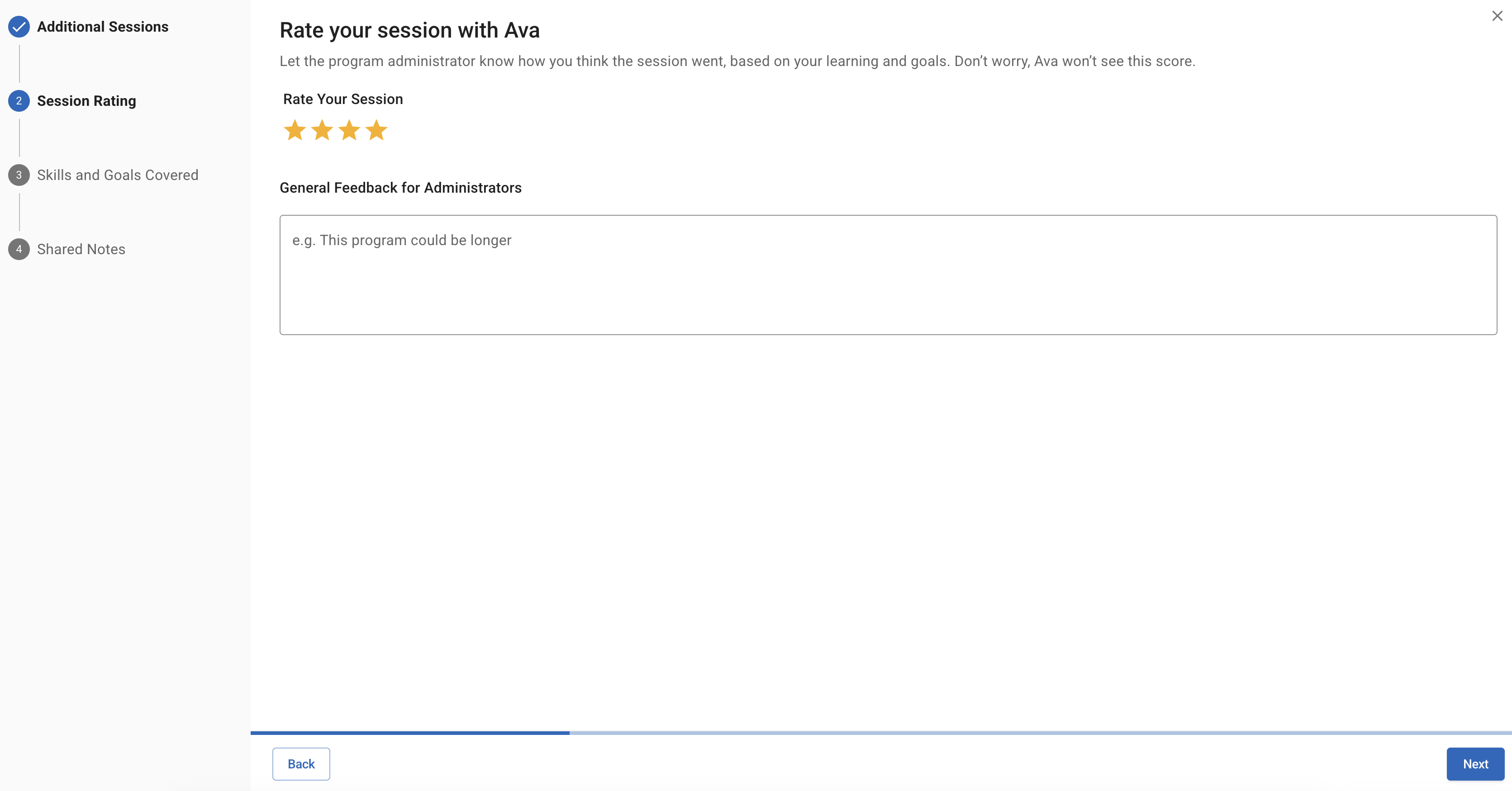Proceed with the Next button
This screenshot has height=791, width=1512.
pyautogui.click(x=1475, y=764)
